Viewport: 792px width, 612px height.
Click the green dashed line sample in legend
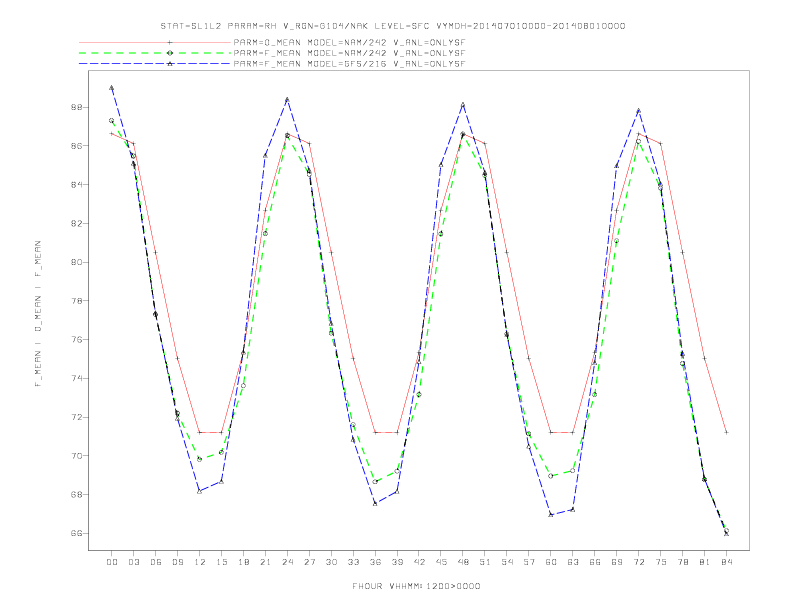(155, 53)
